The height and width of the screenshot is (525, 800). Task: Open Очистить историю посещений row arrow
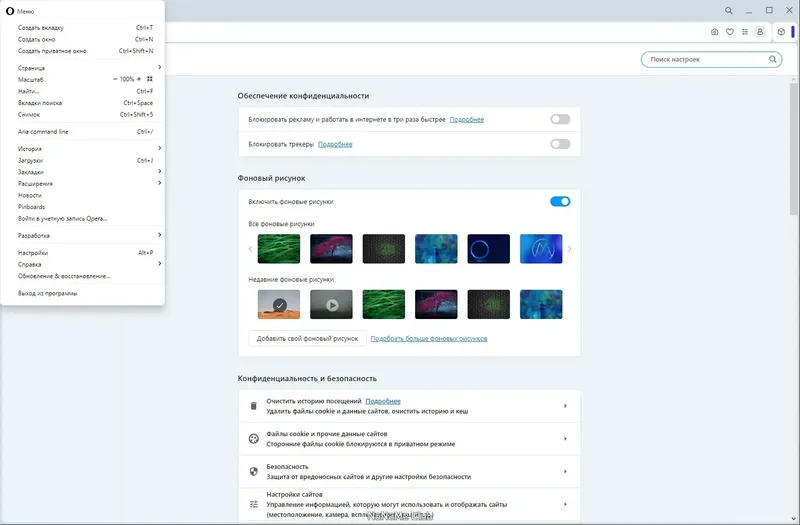565,406
